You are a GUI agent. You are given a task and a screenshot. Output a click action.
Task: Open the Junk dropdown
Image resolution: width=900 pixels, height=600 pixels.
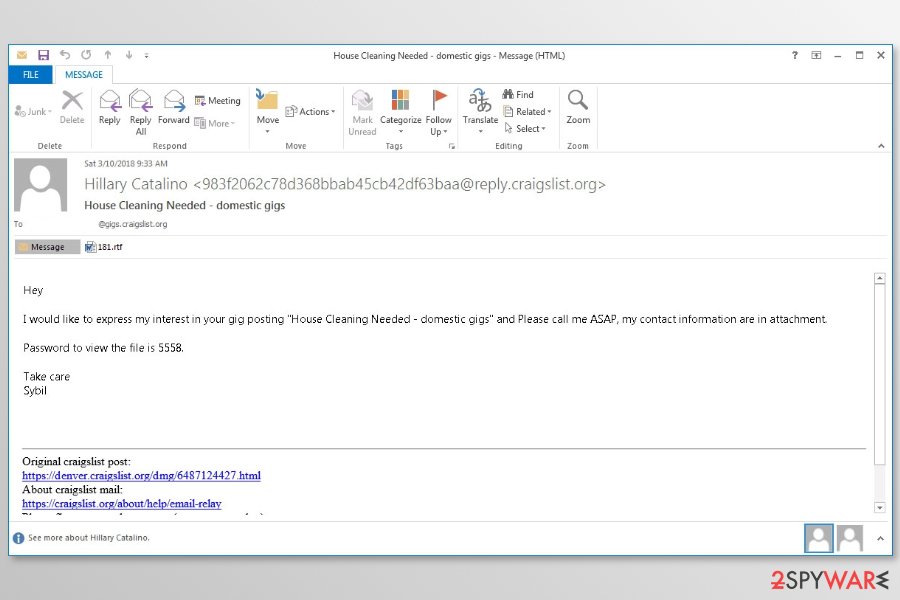coord(33,111)
